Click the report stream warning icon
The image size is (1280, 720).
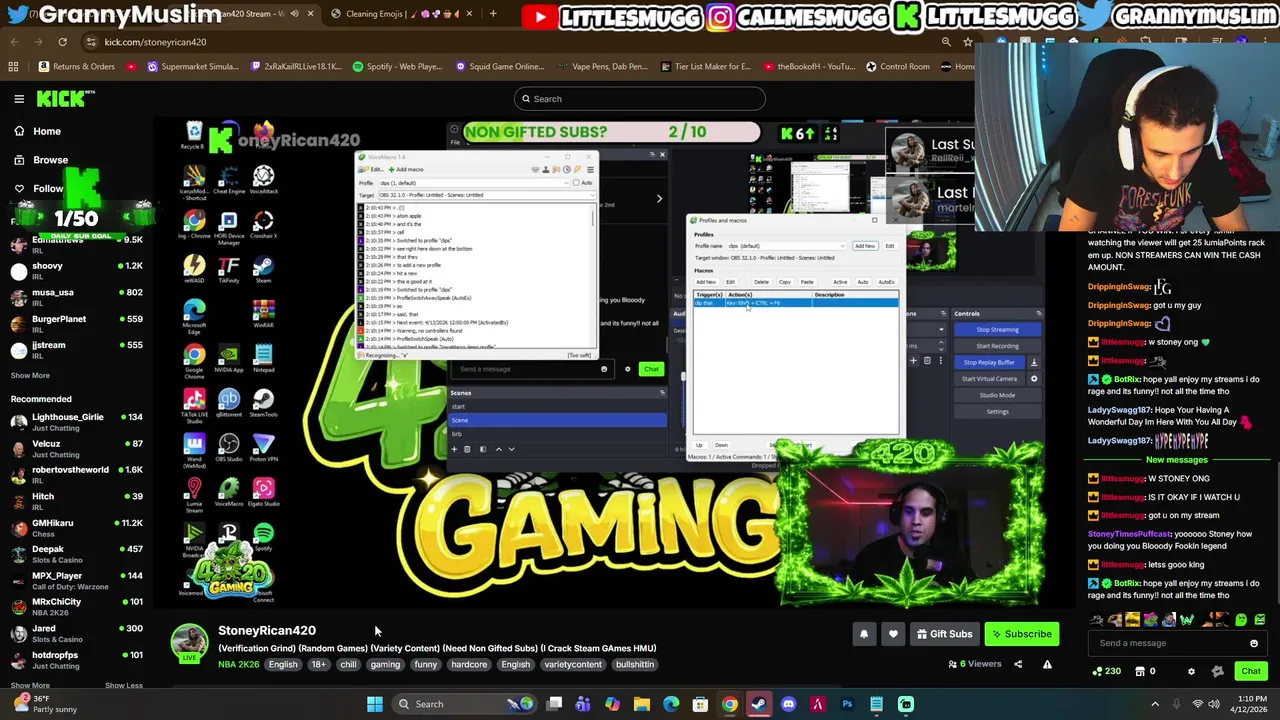pos(1047,664)
